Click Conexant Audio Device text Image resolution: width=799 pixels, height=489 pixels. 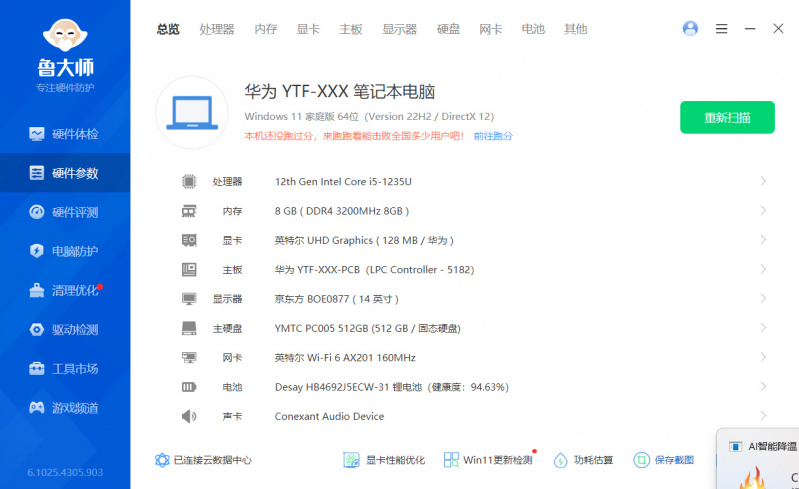329,416
